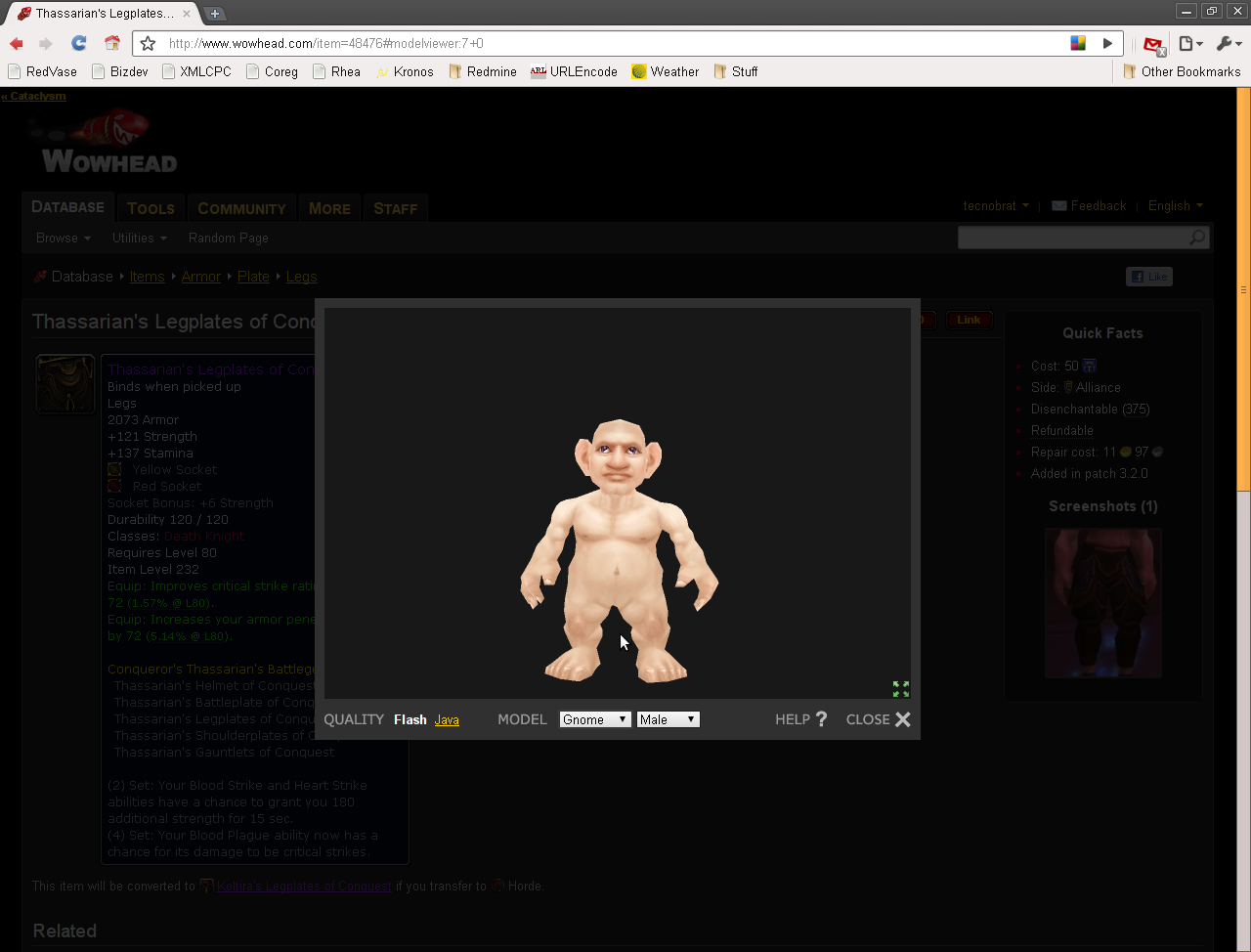Switch quality to Java
The width and height of the screenshot is (1251, 952).
click(447, 719)
